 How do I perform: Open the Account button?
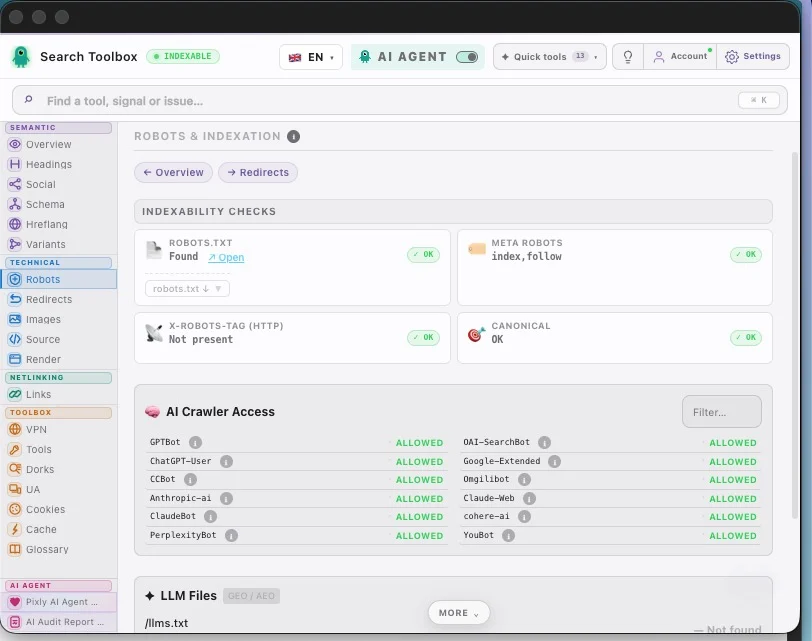680,56
